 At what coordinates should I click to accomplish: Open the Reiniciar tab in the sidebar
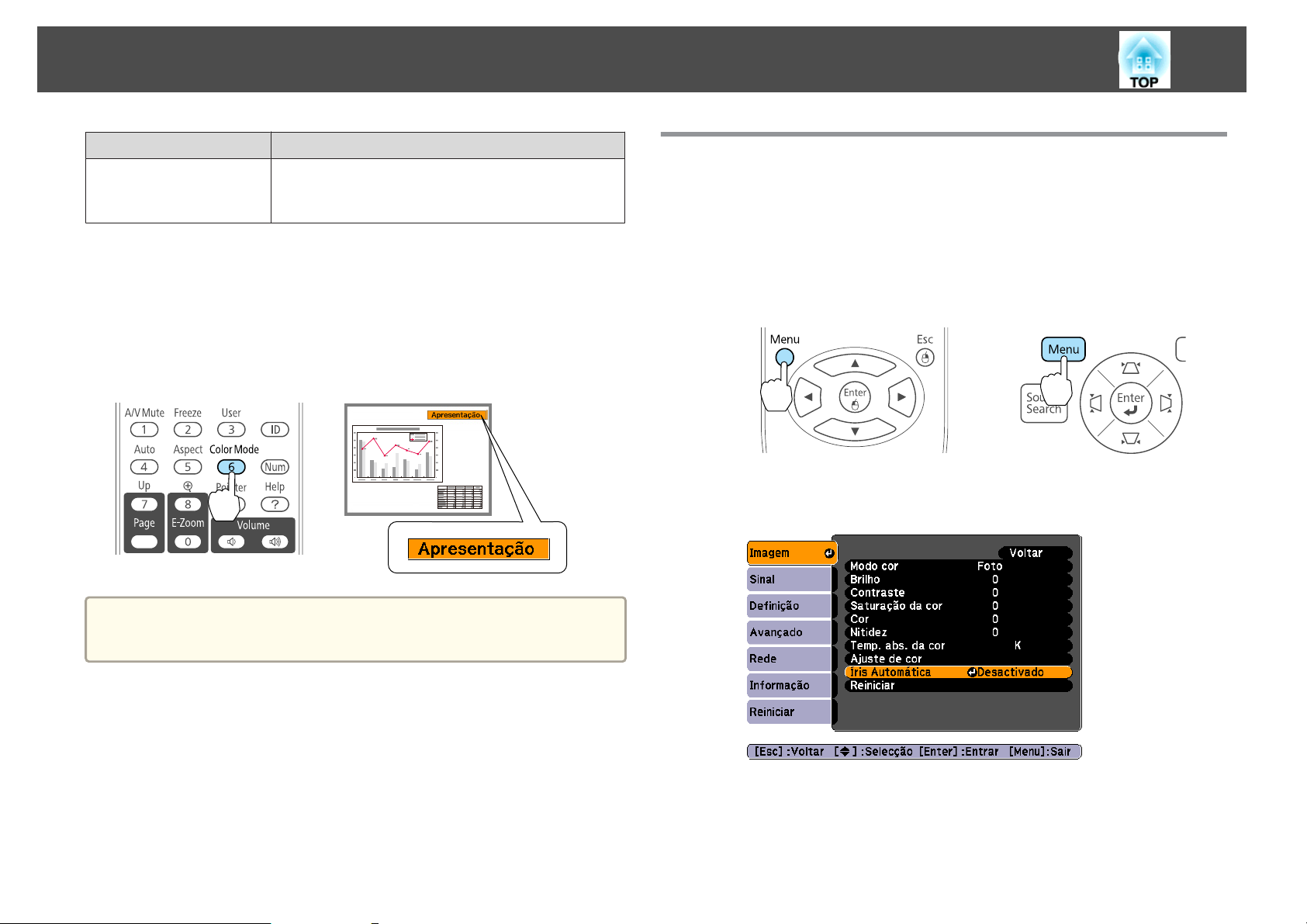pyautogui.click(x=789, y=711)
